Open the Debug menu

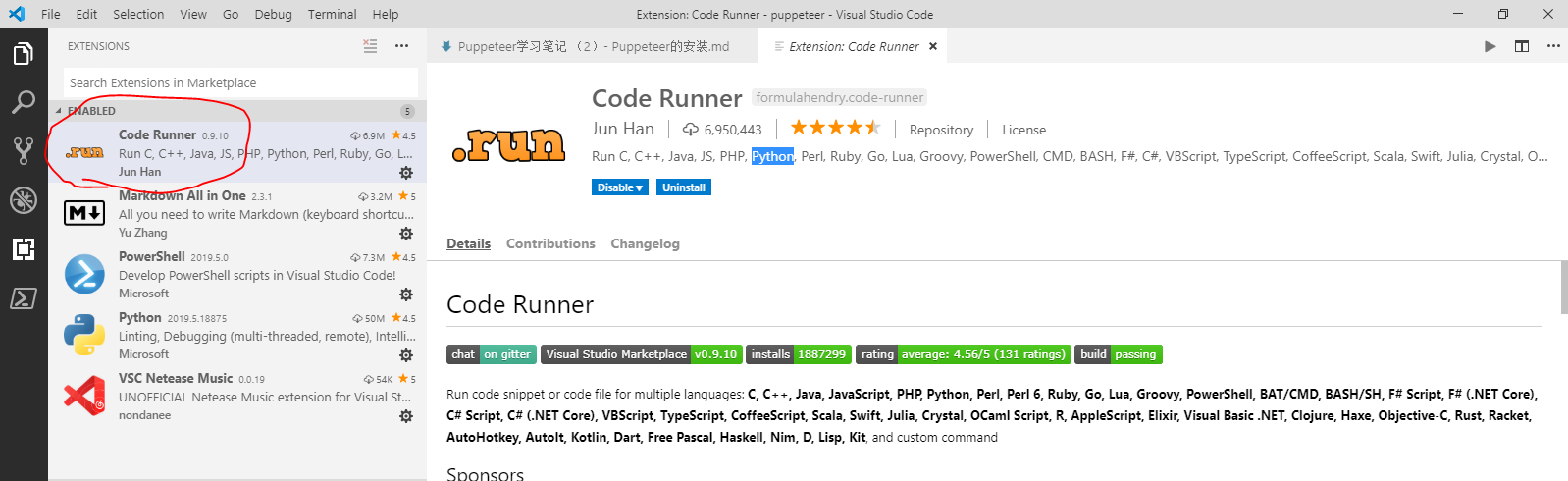pos(274,14)
